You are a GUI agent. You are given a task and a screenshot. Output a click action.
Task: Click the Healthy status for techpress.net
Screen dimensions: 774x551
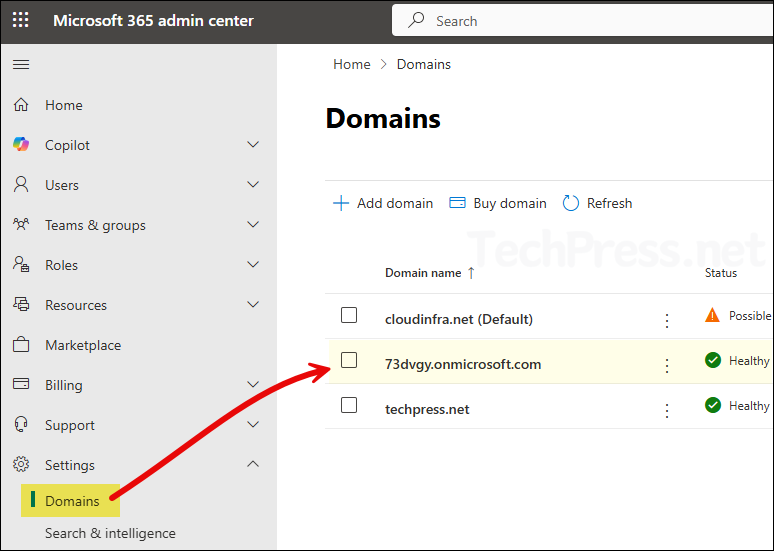749,406
